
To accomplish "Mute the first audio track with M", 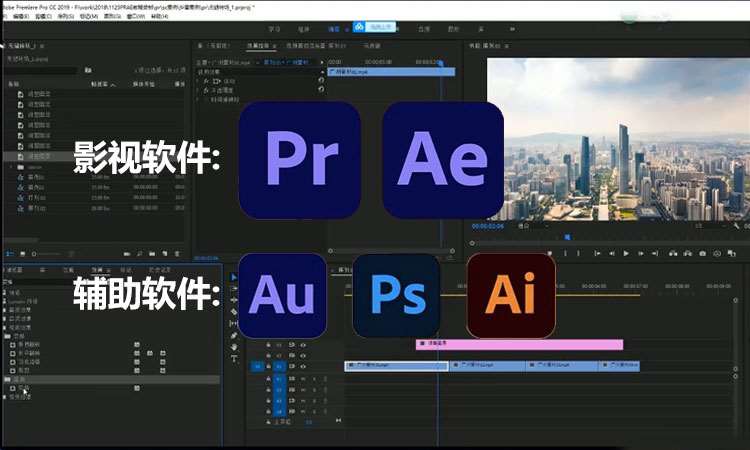I will (x=302, y=379).
